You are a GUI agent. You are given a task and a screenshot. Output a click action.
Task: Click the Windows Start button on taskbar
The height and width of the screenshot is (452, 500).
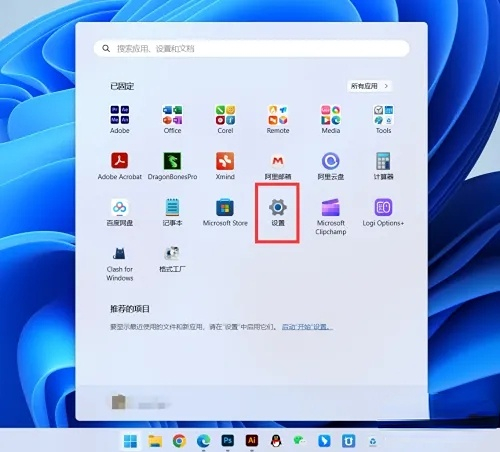pyautogui.click(x=130, y=441)
